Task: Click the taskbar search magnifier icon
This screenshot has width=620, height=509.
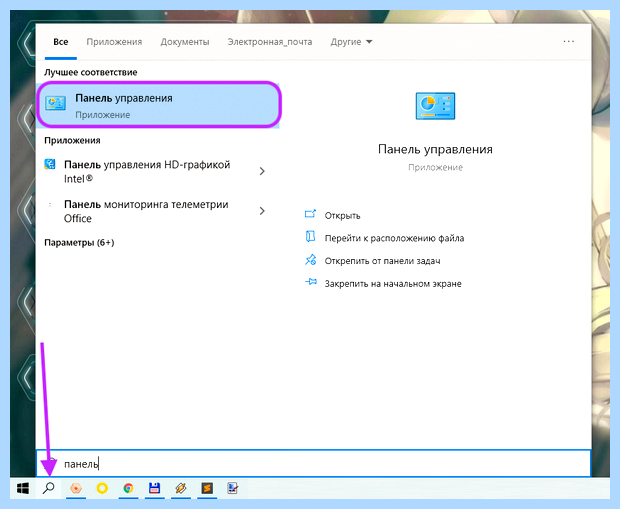Action: click(49, 488)
